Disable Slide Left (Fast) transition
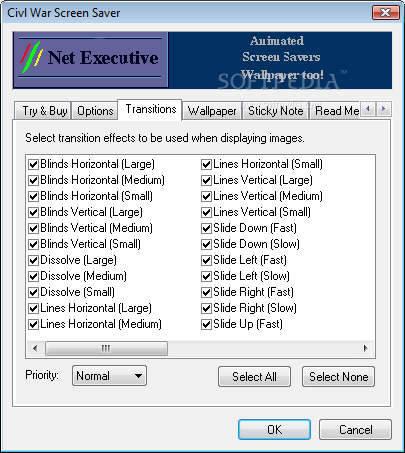The height and width of the screenshot is (453, 405). (206, 260)
